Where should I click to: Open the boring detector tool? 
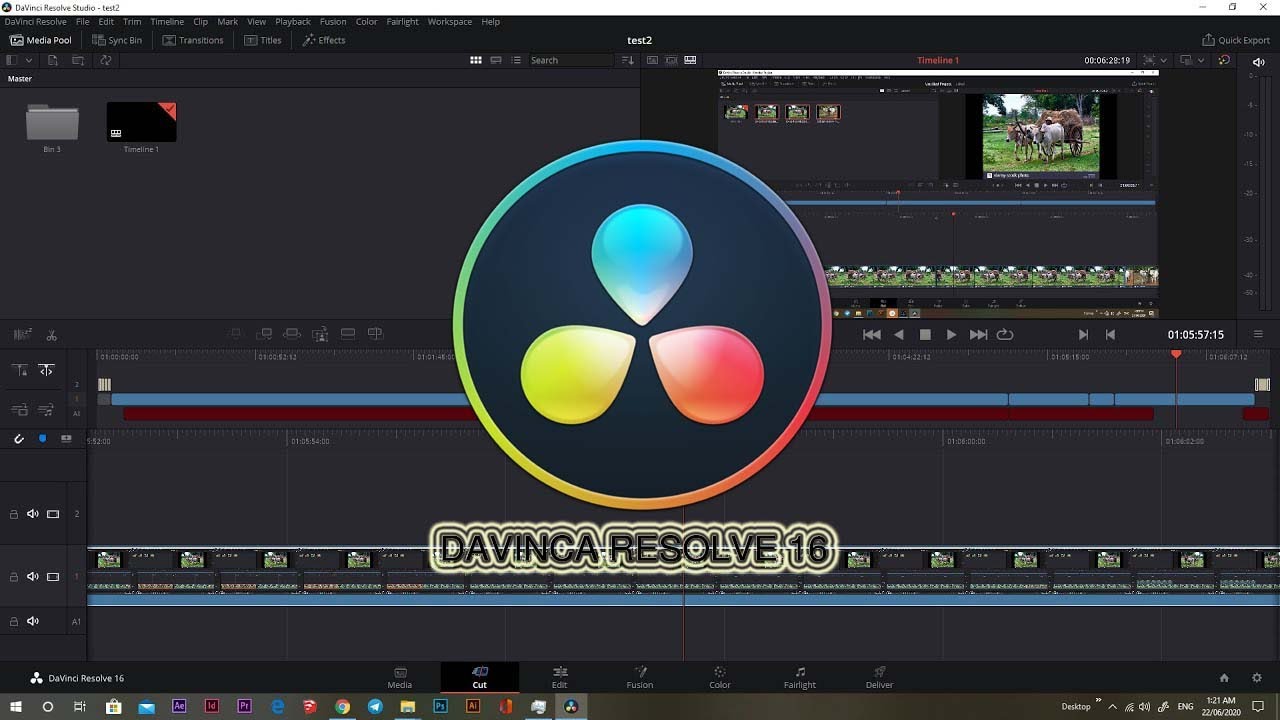click(22, 335)
